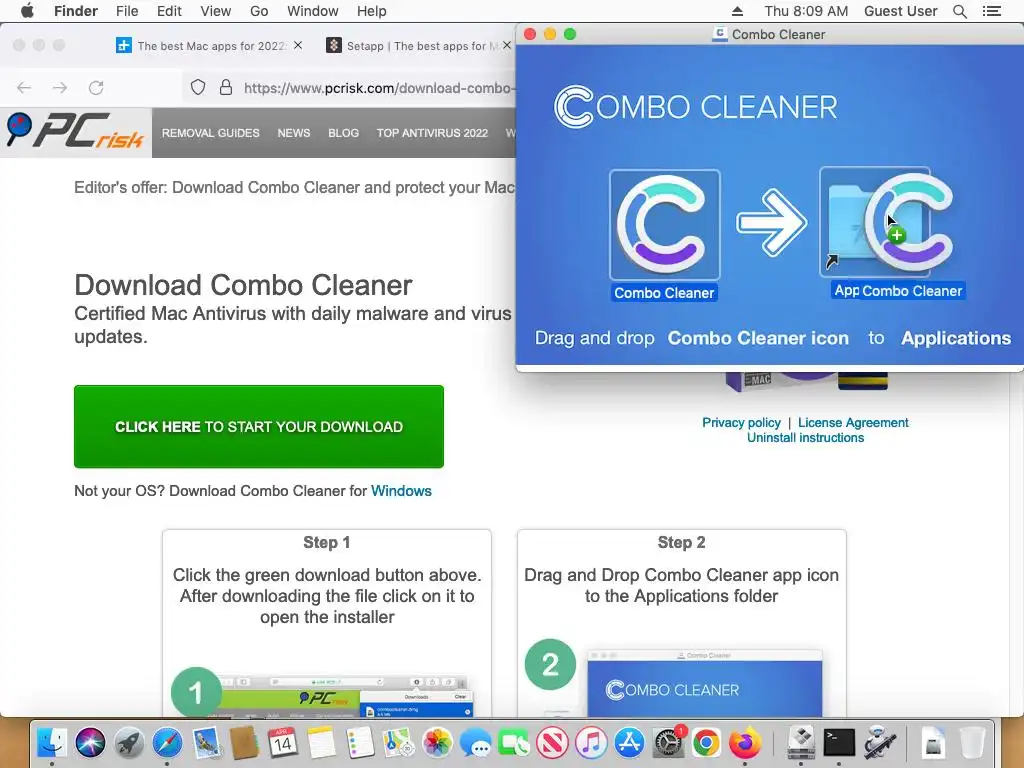Open Notification Center list icon

tap(991, 11)
